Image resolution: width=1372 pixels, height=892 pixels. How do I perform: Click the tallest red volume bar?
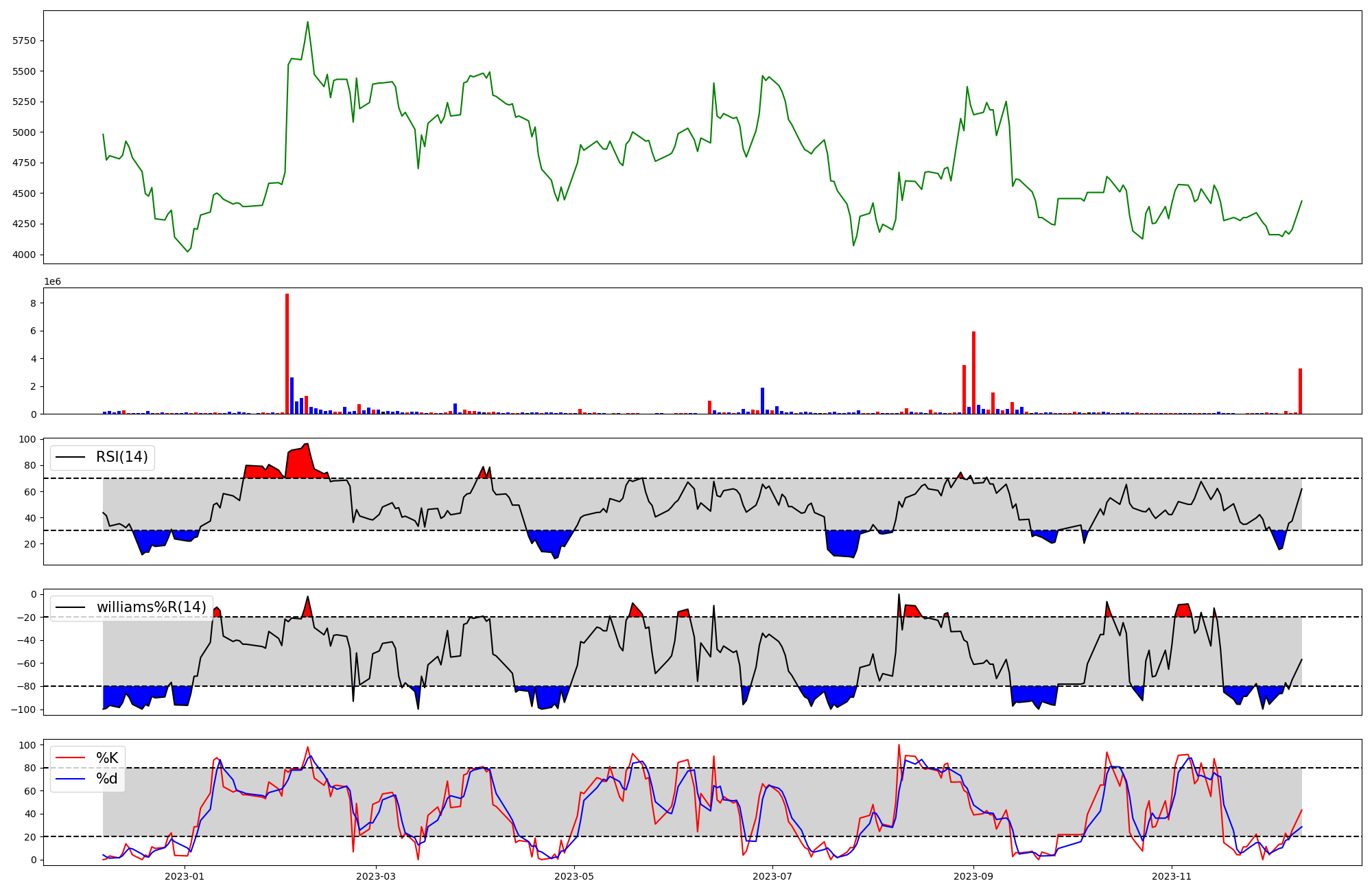coord(287,354)
